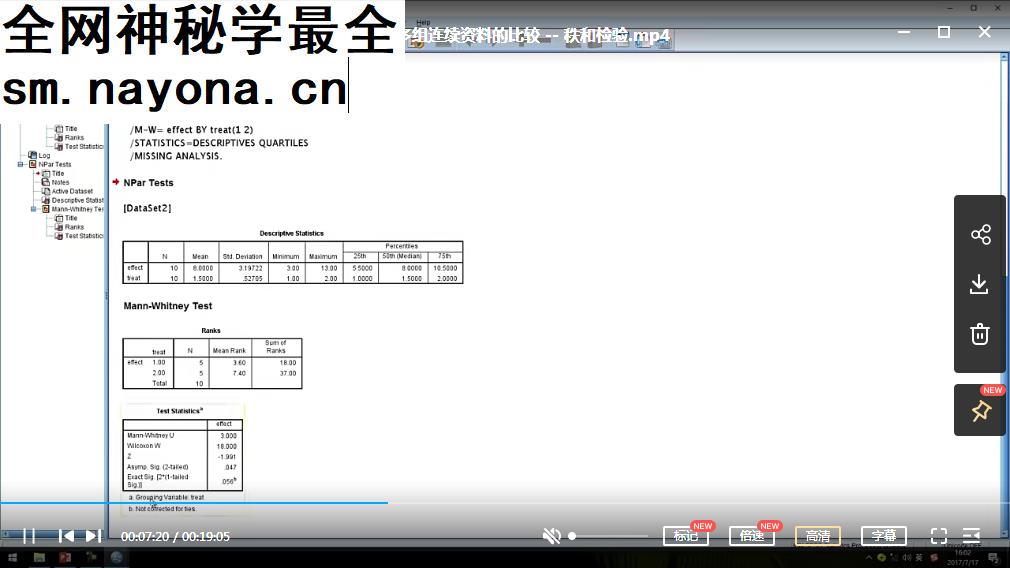1010x568 pixels.
Task: Select the Notes item in the outline
Action: coord(60,182)
